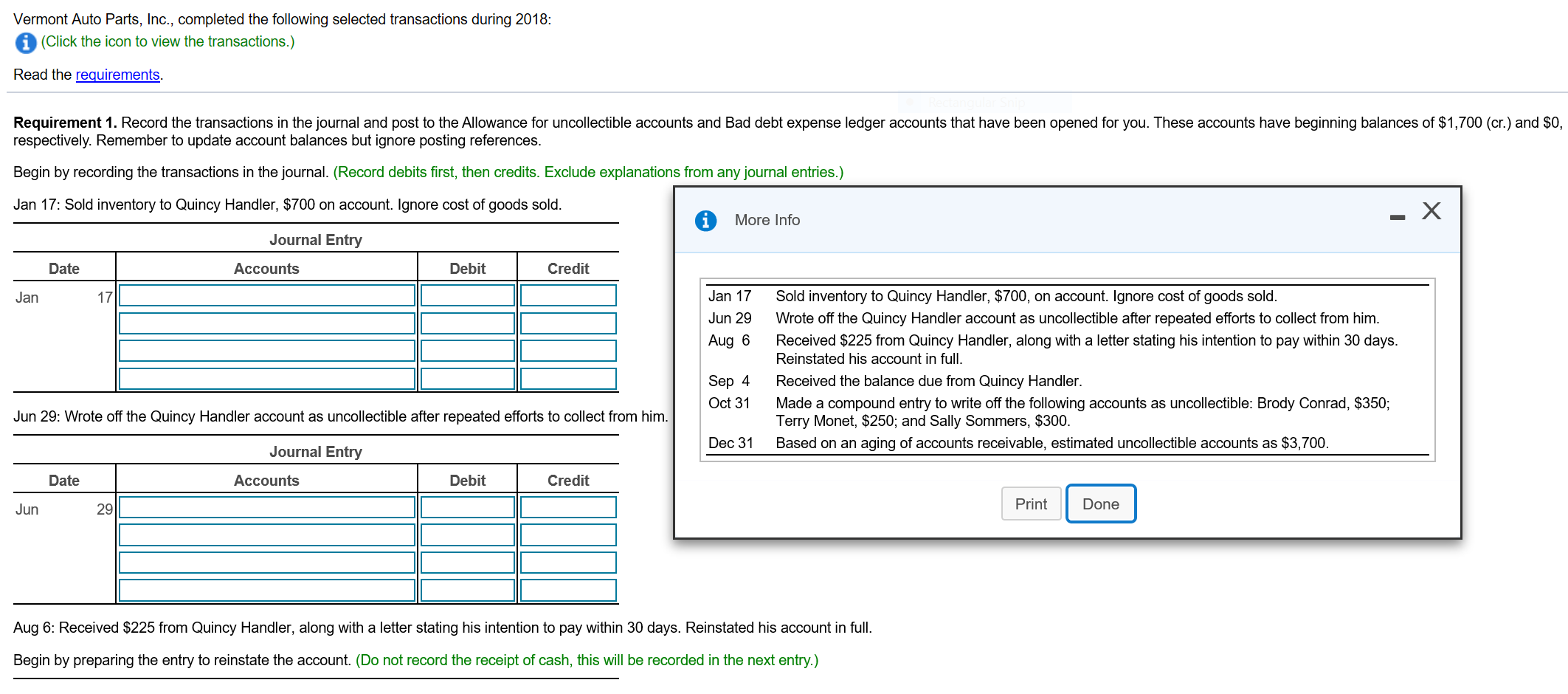
Task: Click third Credit field in Jan 17 entry
Action: pyautogui.click(x=568, y=351)
